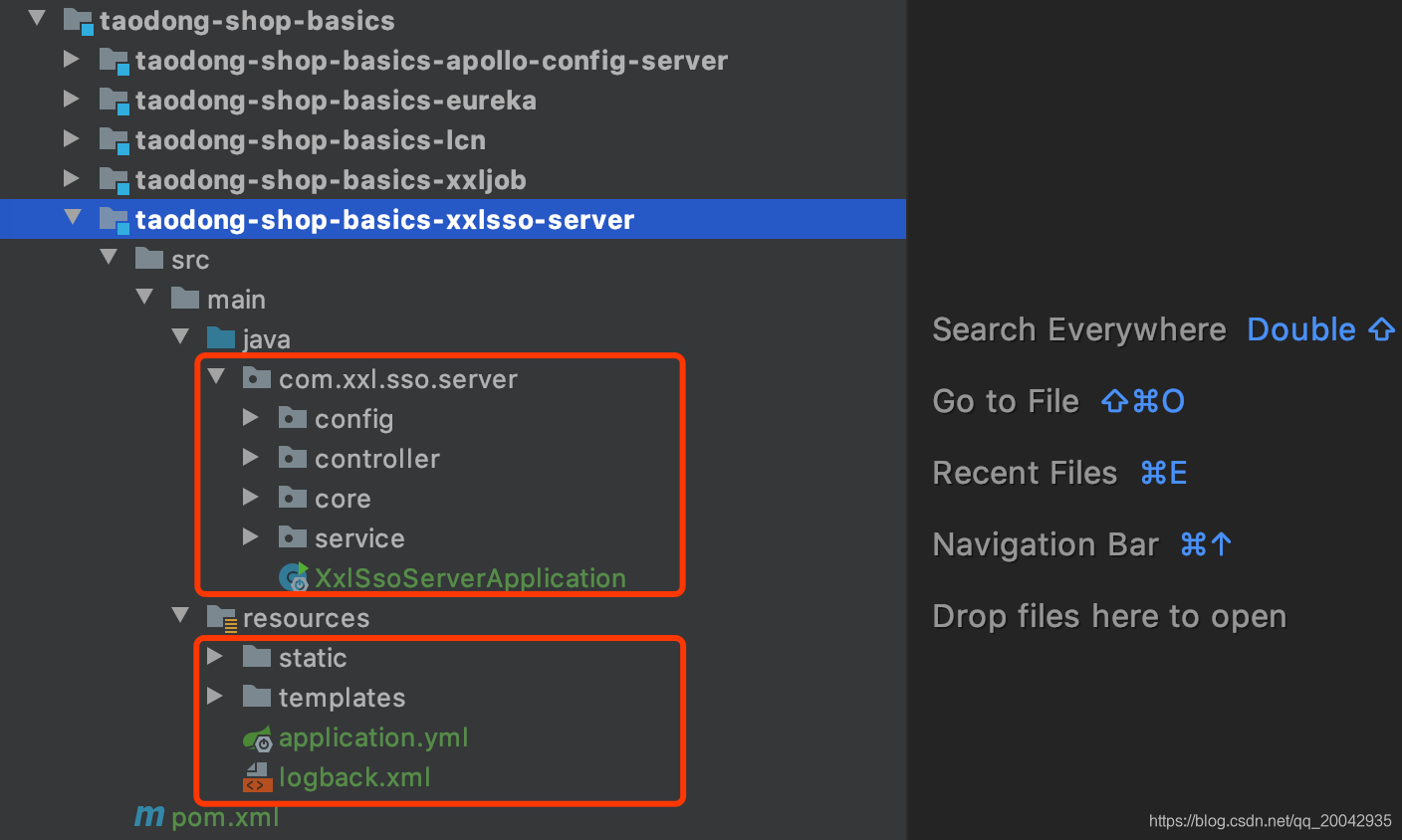
Task: Click the config package icon
Action: coord(293,418)
